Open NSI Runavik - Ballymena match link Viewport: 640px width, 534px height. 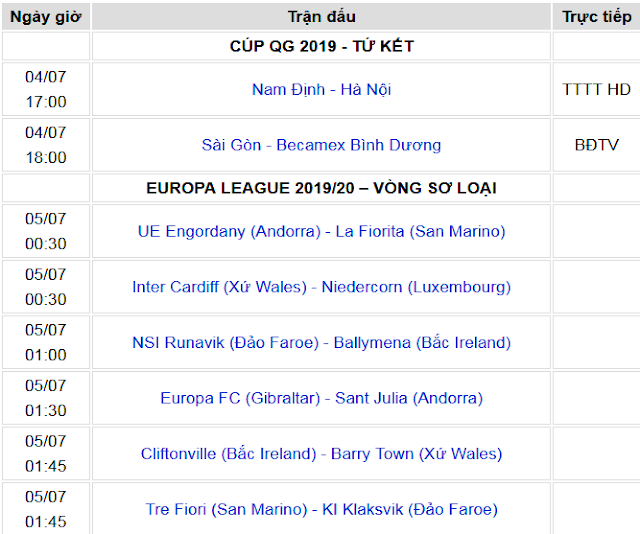click(321, 342)
